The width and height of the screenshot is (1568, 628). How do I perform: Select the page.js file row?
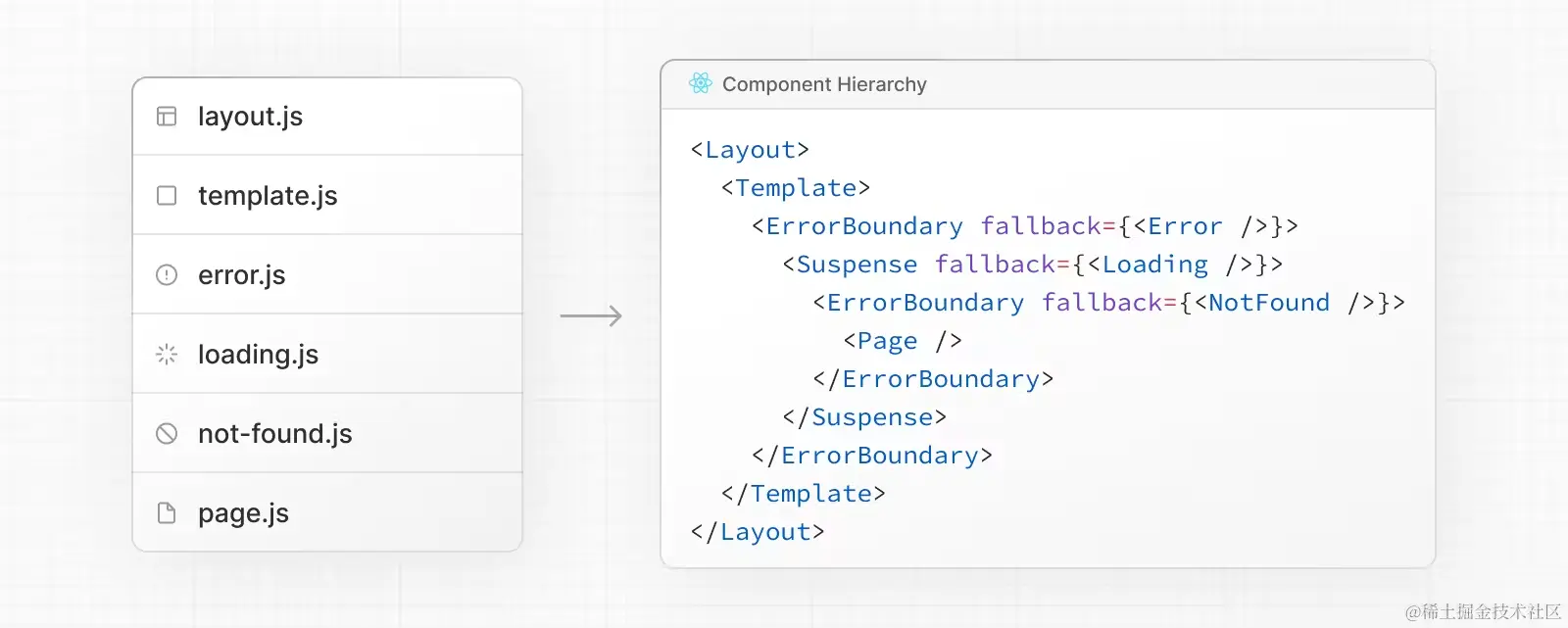tap(327, 512)
